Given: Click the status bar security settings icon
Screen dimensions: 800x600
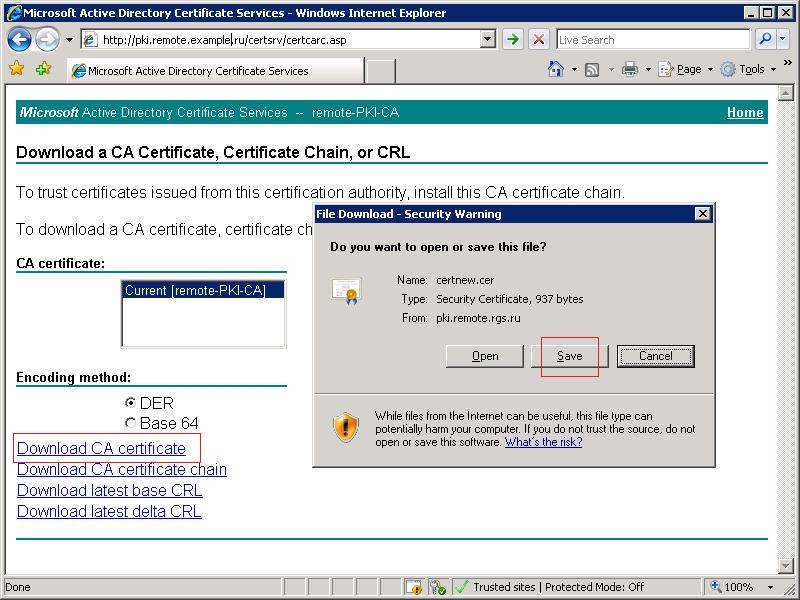Looking at the screenshot, I should pyautogui.click(x=437, y=587).
